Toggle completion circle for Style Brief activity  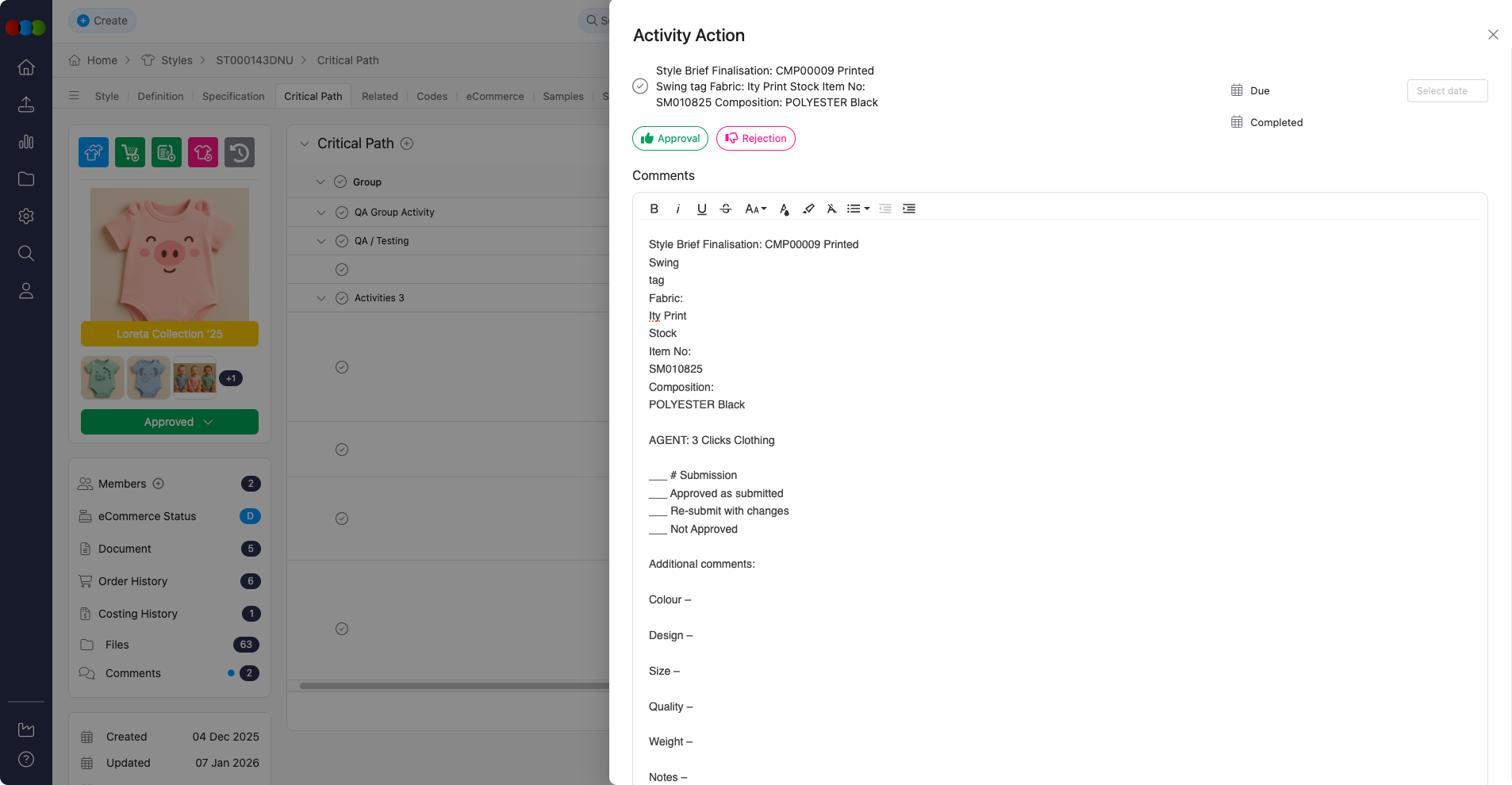(640, 86)
